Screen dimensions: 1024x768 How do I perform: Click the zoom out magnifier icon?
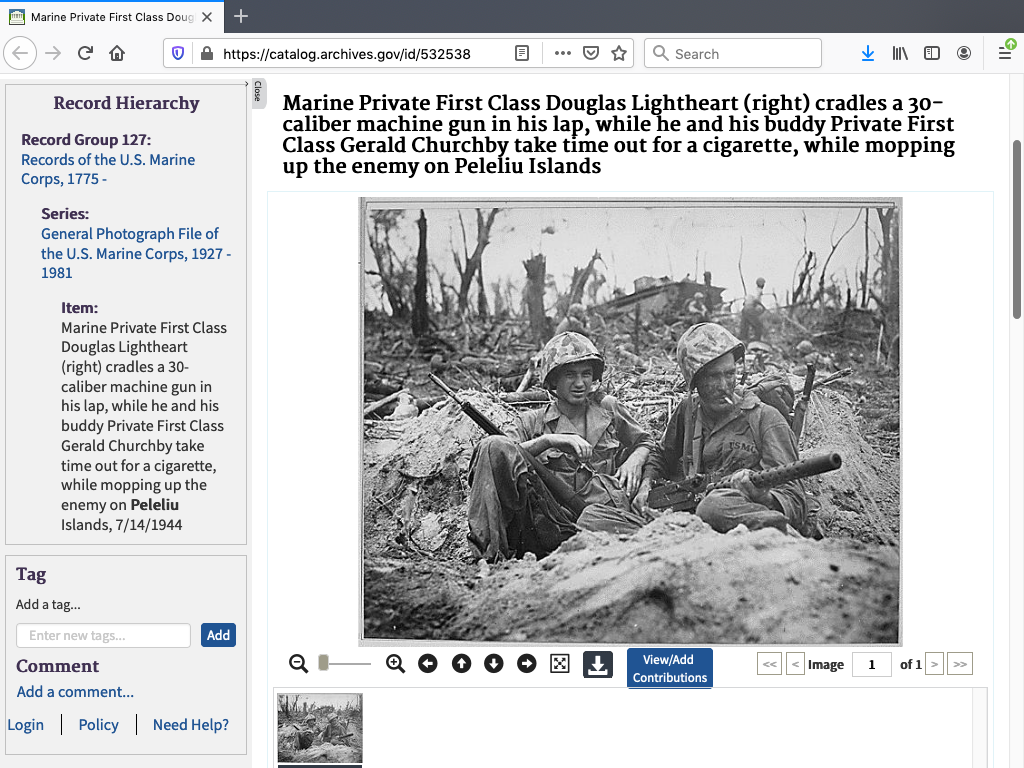tap(298, 664)
